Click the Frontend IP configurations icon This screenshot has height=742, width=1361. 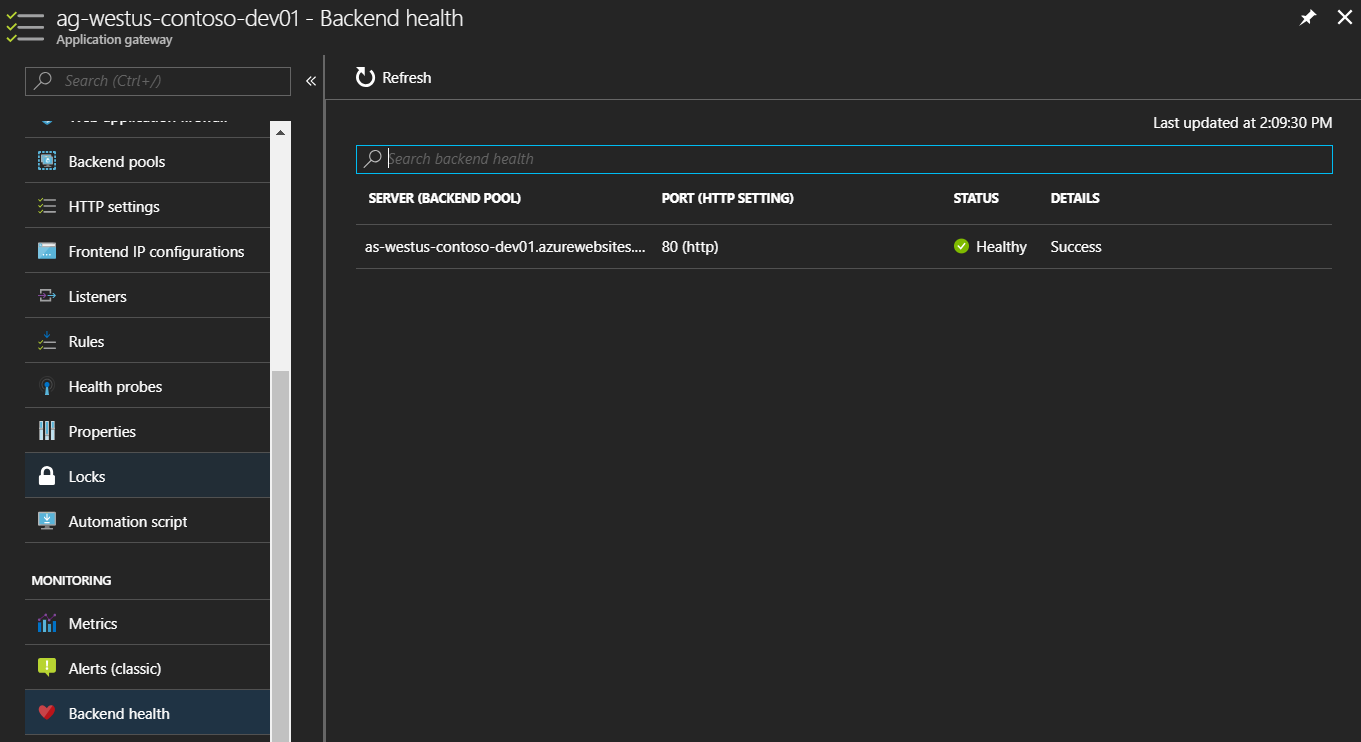tap(47, 251)
